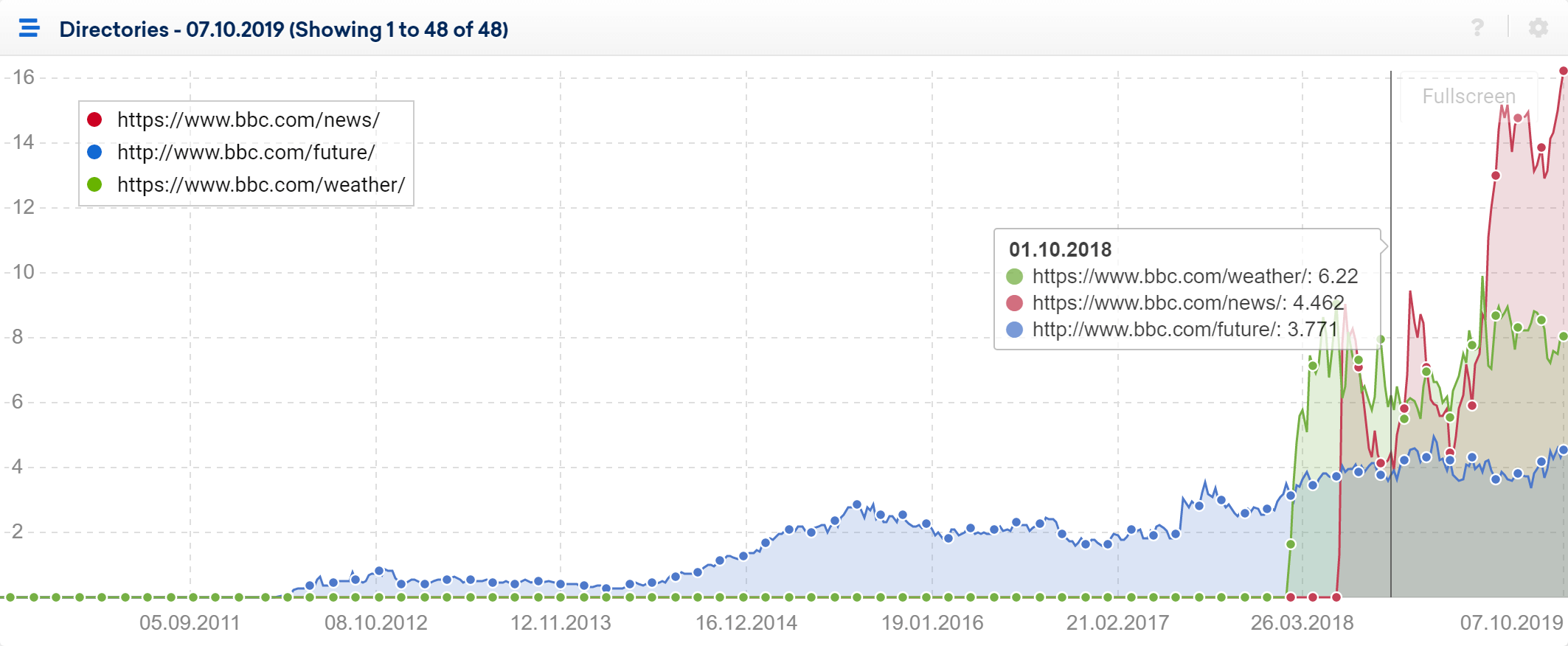Click y-axis label 10
The height and width of the screenshot is (646, 1568).
pyautogui.click(x=24, y=271)
